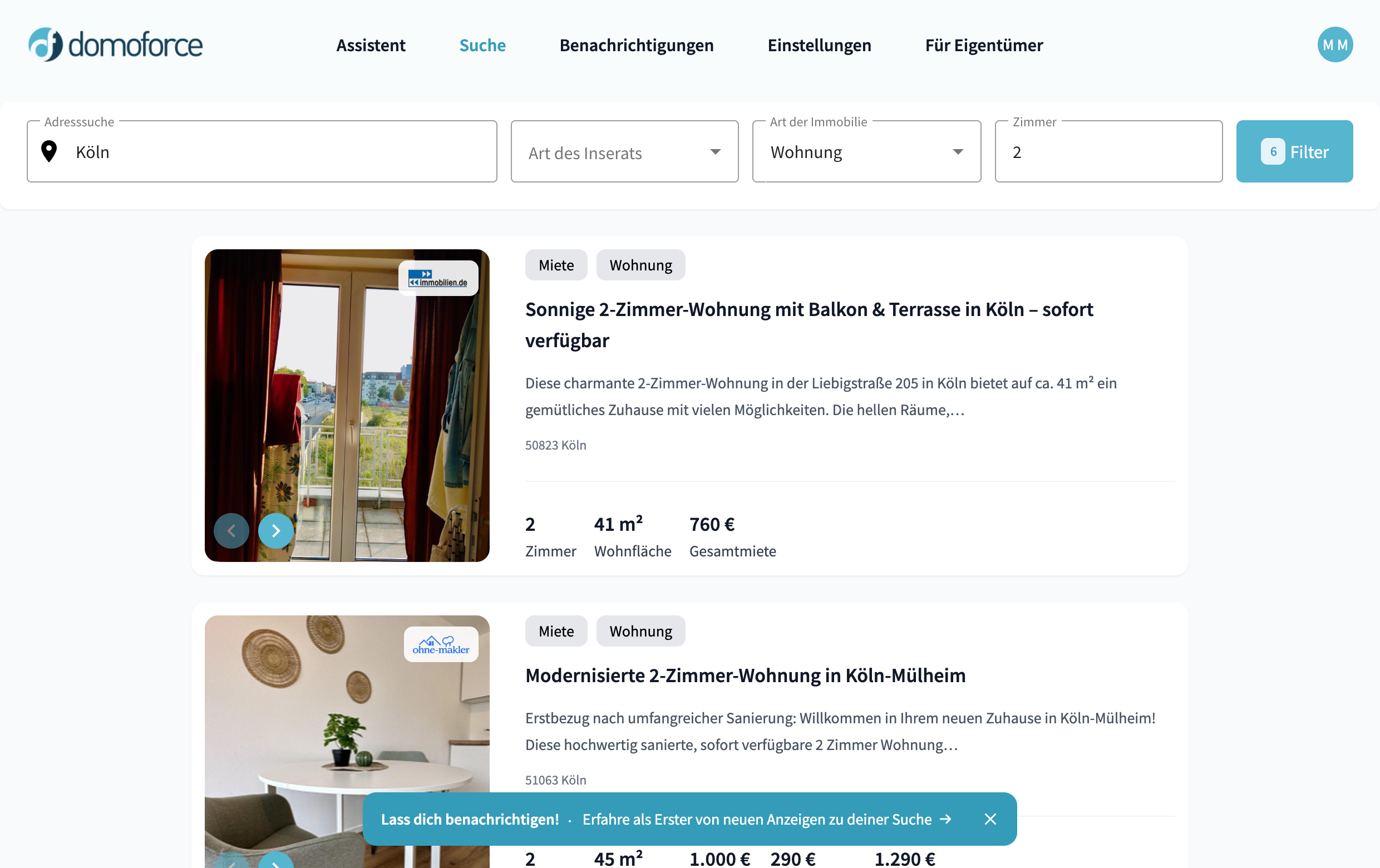Go to Benachrichtigungen tab
This screenshot has height=868, width=1380.
point(637,45)
